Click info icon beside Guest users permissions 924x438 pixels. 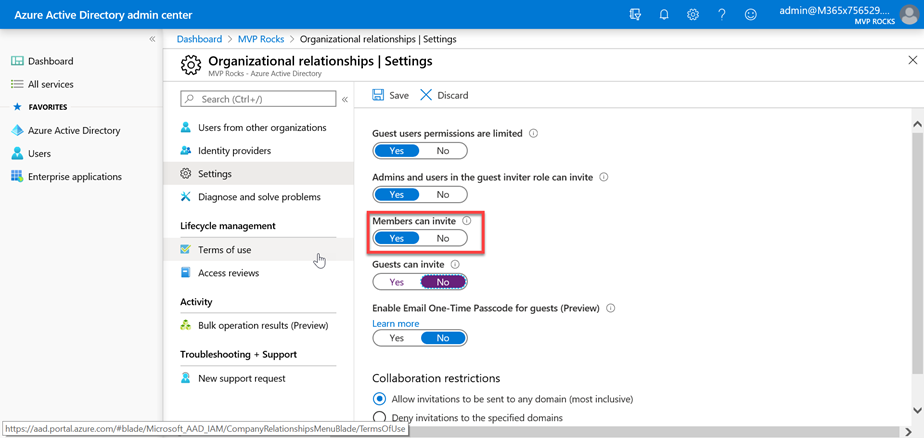[533, 134]
